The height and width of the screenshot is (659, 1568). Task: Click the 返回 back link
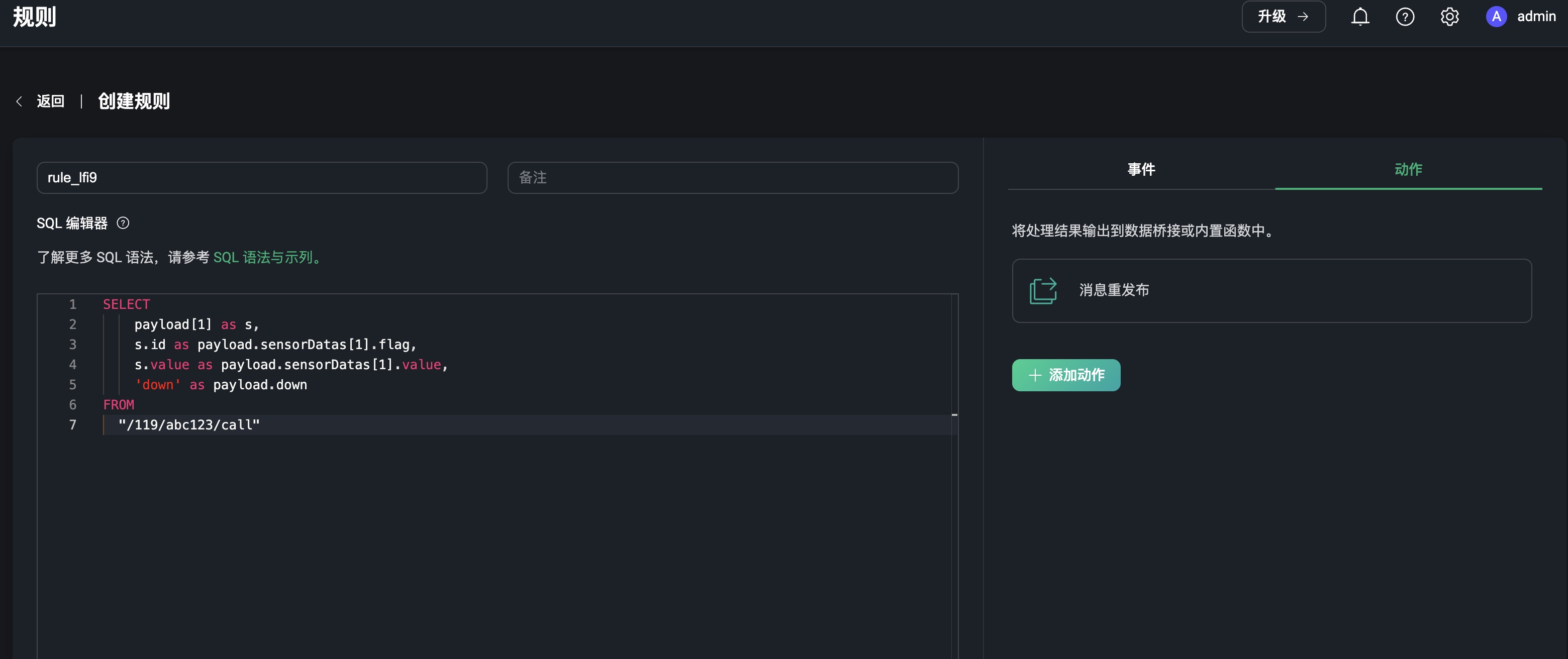tap(51, 101)
